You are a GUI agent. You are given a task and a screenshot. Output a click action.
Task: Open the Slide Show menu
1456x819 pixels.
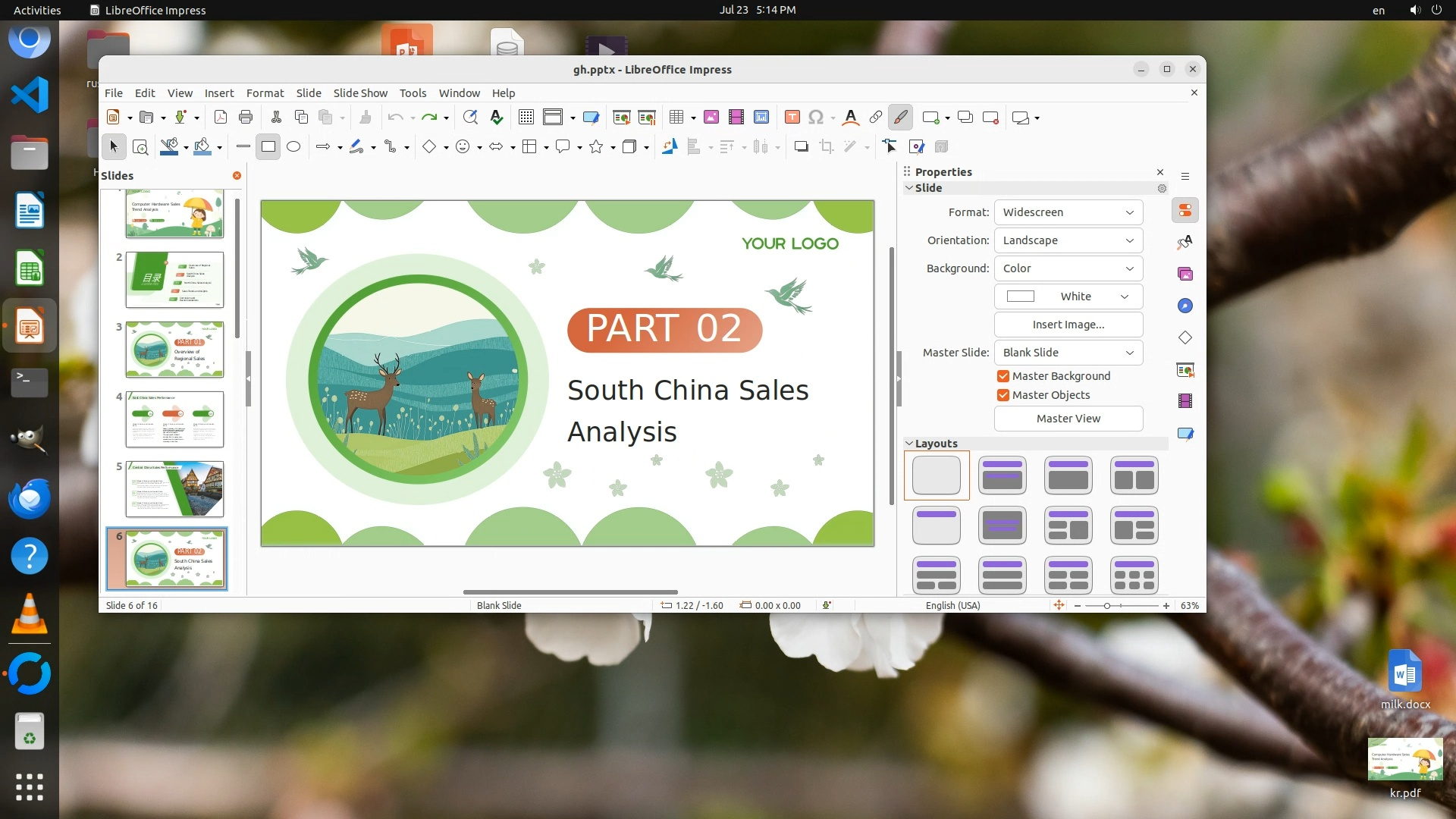pos(360,93)
